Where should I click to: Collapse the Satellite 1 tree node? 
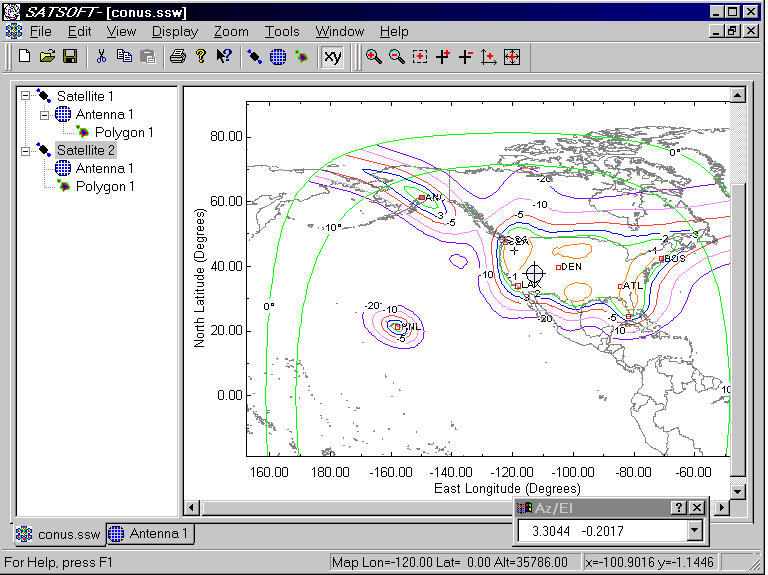click(x=25, y=96)
